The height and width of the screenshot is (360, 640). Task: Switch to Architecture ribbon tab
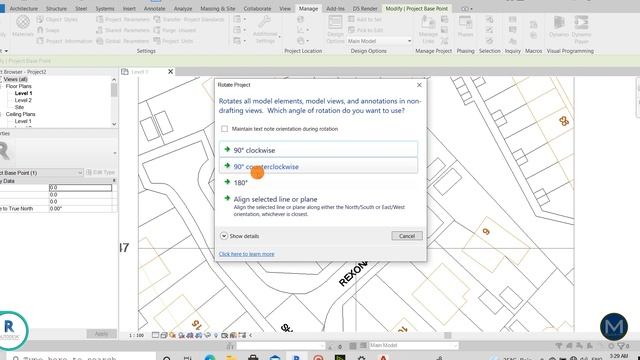click(24, 9)
